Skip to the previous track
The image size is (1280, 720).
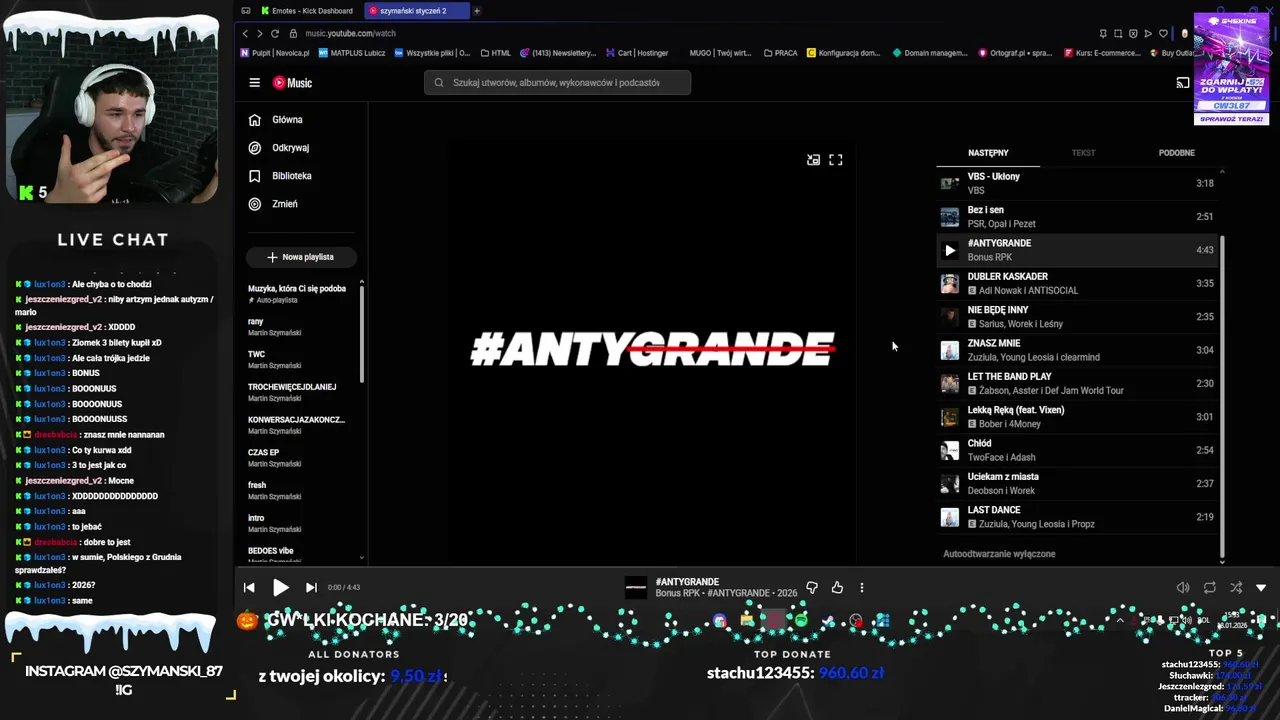coord(249,588)
